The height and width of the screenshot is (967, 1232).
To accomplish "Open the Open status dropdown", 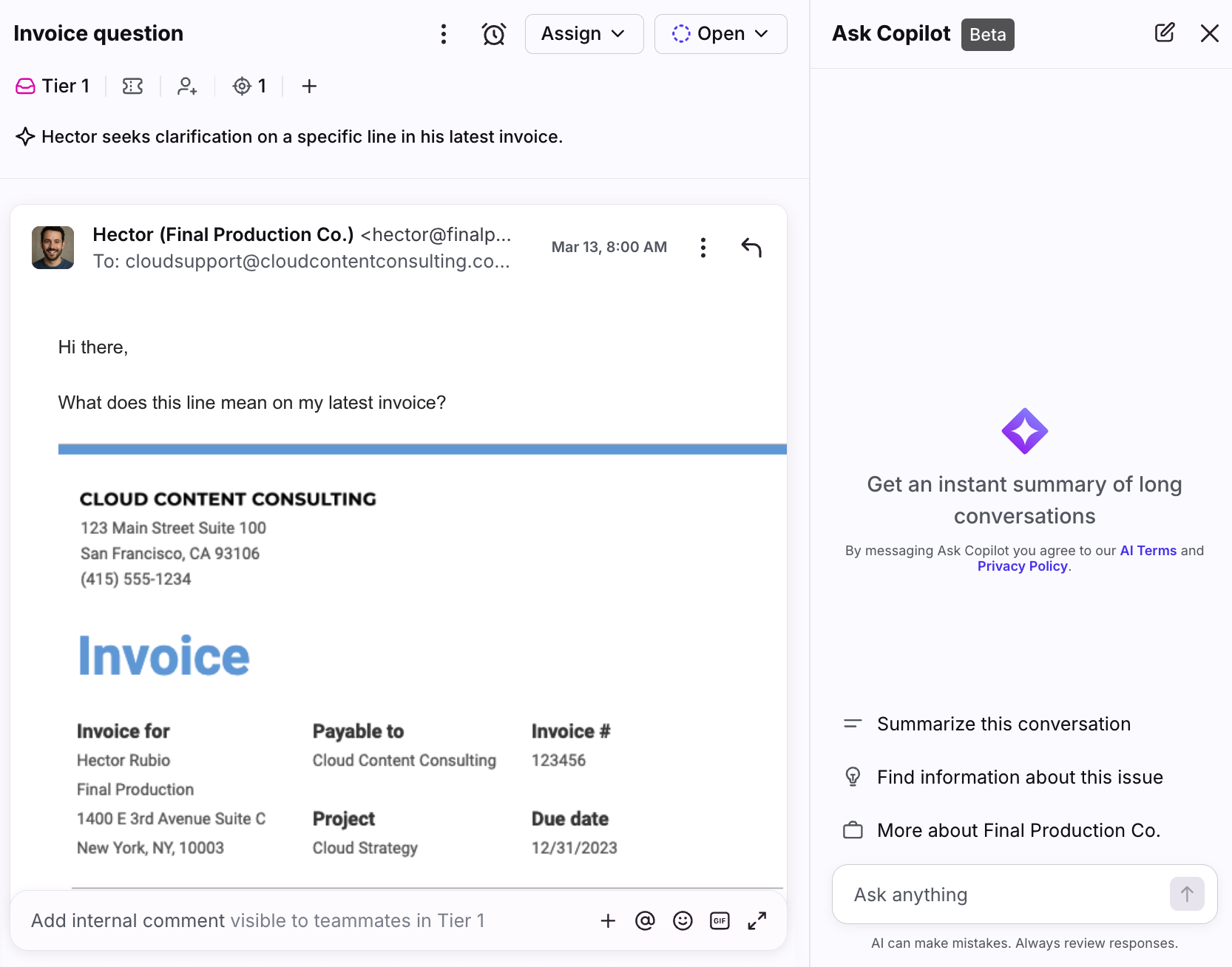I will click(720, 34).
